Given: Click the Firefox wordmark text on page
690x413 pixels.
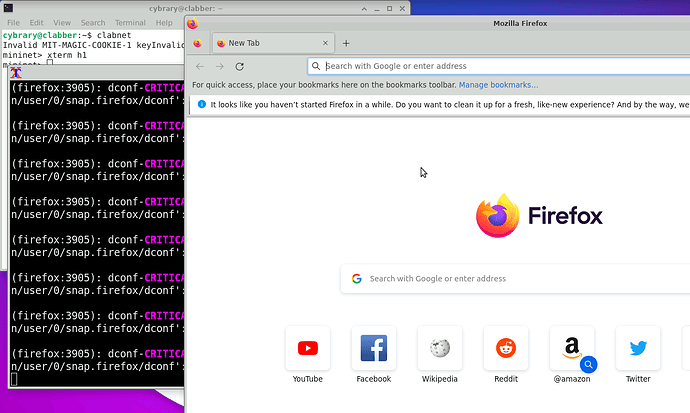Looking at the screenshot, I should pos(565,216).
